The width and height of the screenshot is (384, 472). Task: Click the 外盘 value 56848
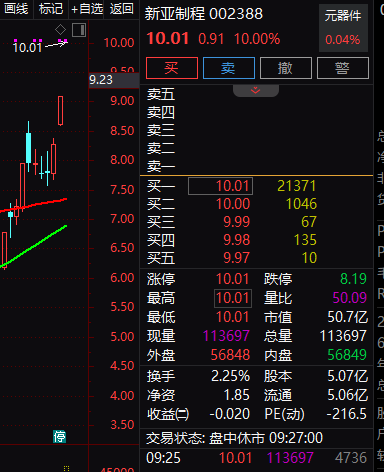pyautogui.click(x=230, y=355)
